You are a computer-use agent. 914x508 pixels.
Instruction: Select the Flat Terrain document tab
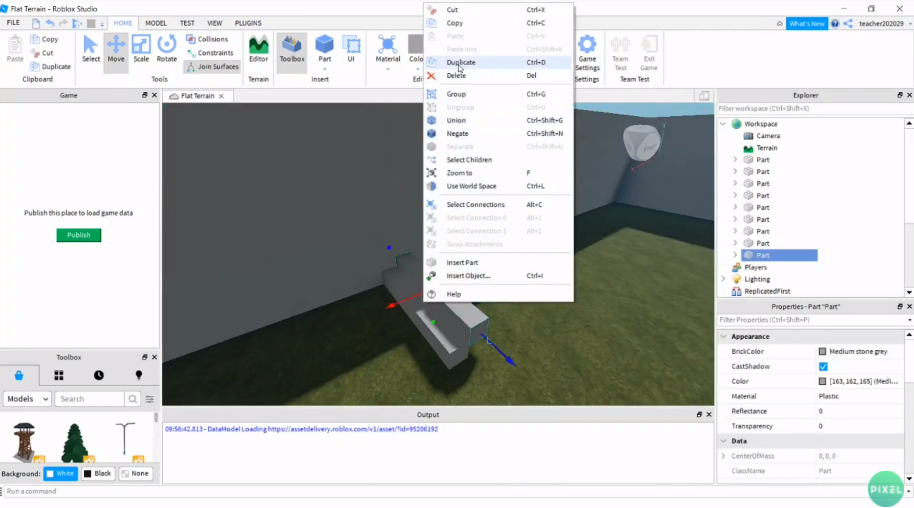[x=198, y=96]
